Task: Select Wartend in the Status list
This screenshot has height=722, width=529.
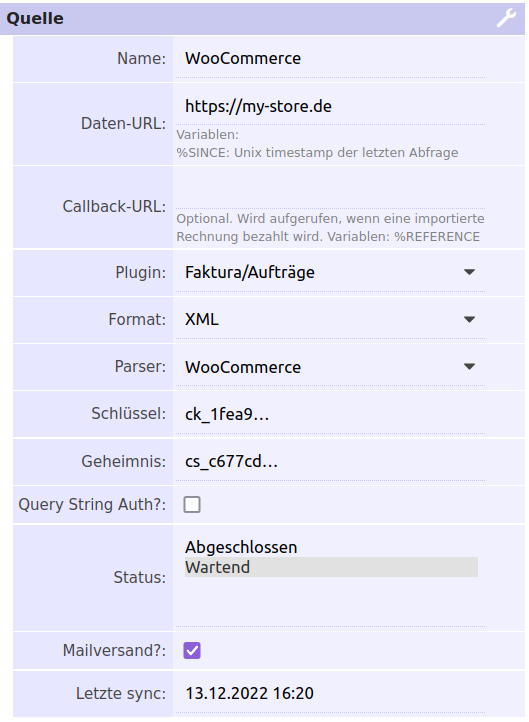Action: 331,567
